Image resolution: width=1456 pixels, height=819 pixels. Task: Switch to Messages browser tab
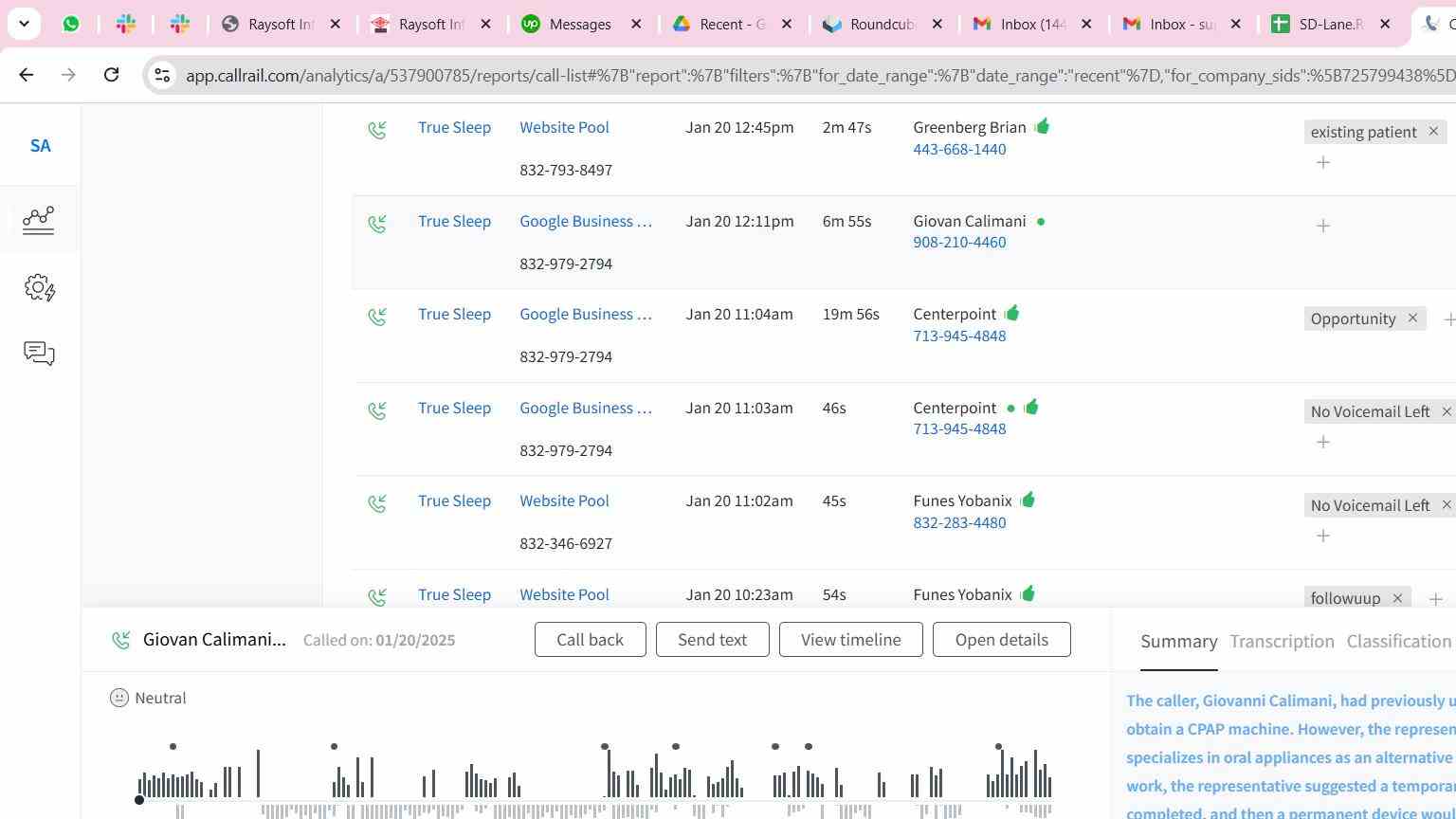click(x=580, y=24)
